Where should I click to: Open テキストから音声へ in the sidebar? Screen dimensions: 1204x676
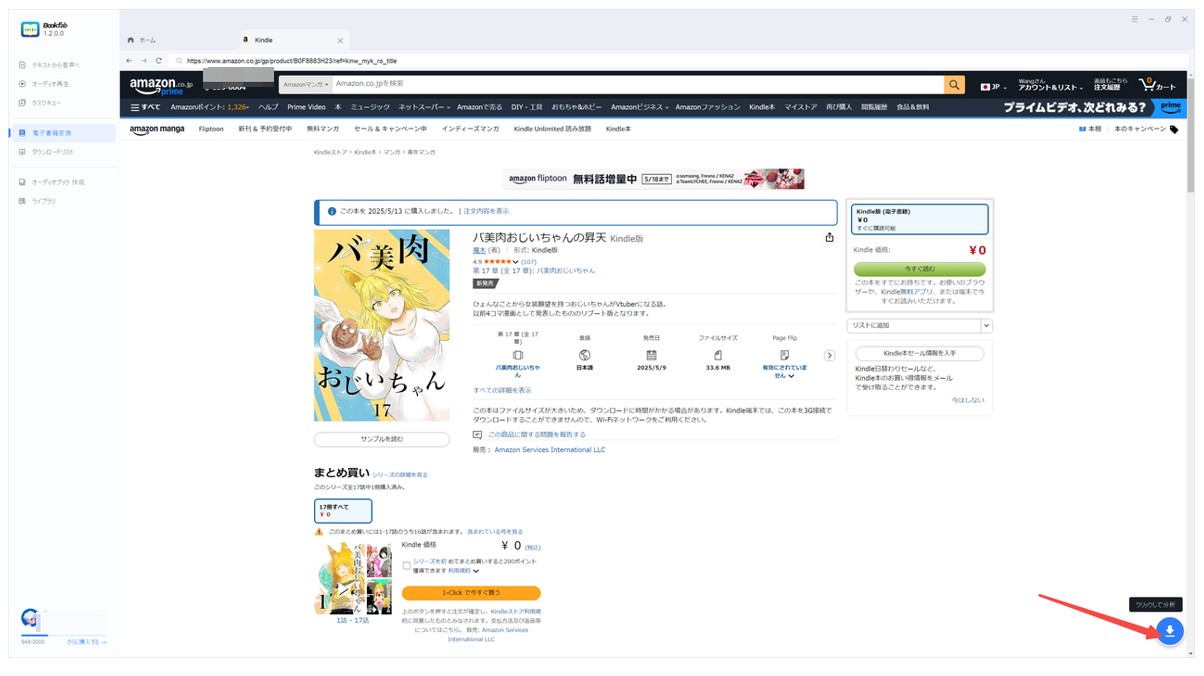(x=56, y=65)
